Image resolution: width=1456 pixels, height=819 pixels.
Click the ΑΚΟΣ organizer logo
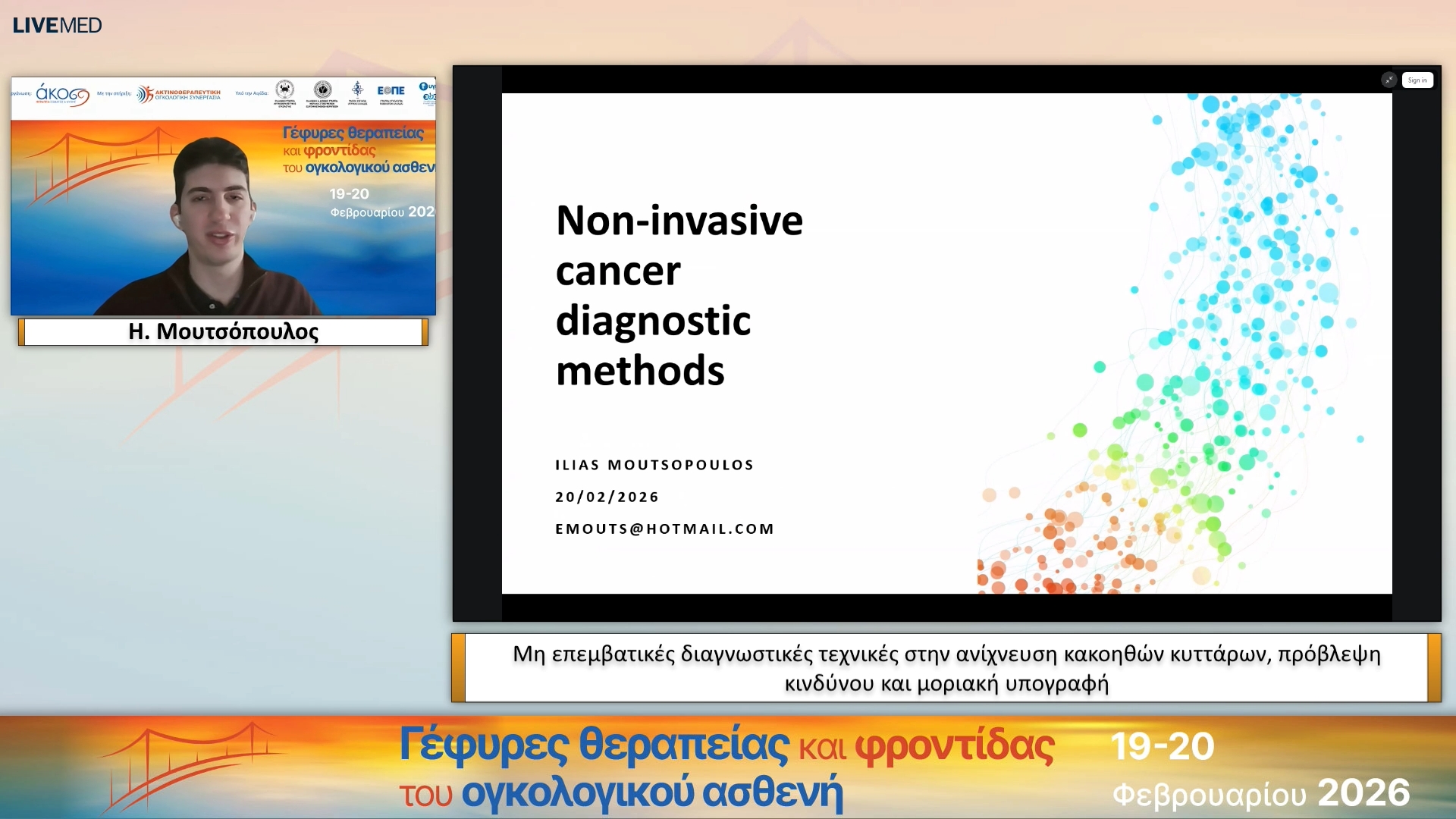(x=62, y=94)
